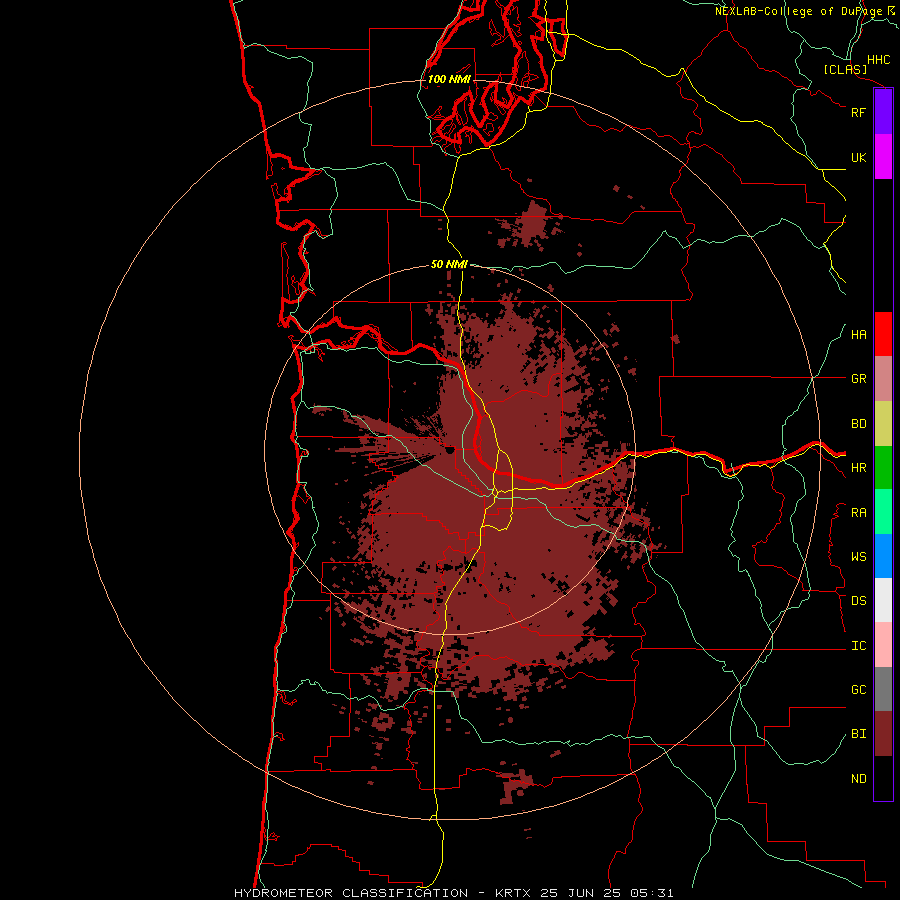
Task: Select the GR pink legend swatch
Action: [x=883, y=379]
